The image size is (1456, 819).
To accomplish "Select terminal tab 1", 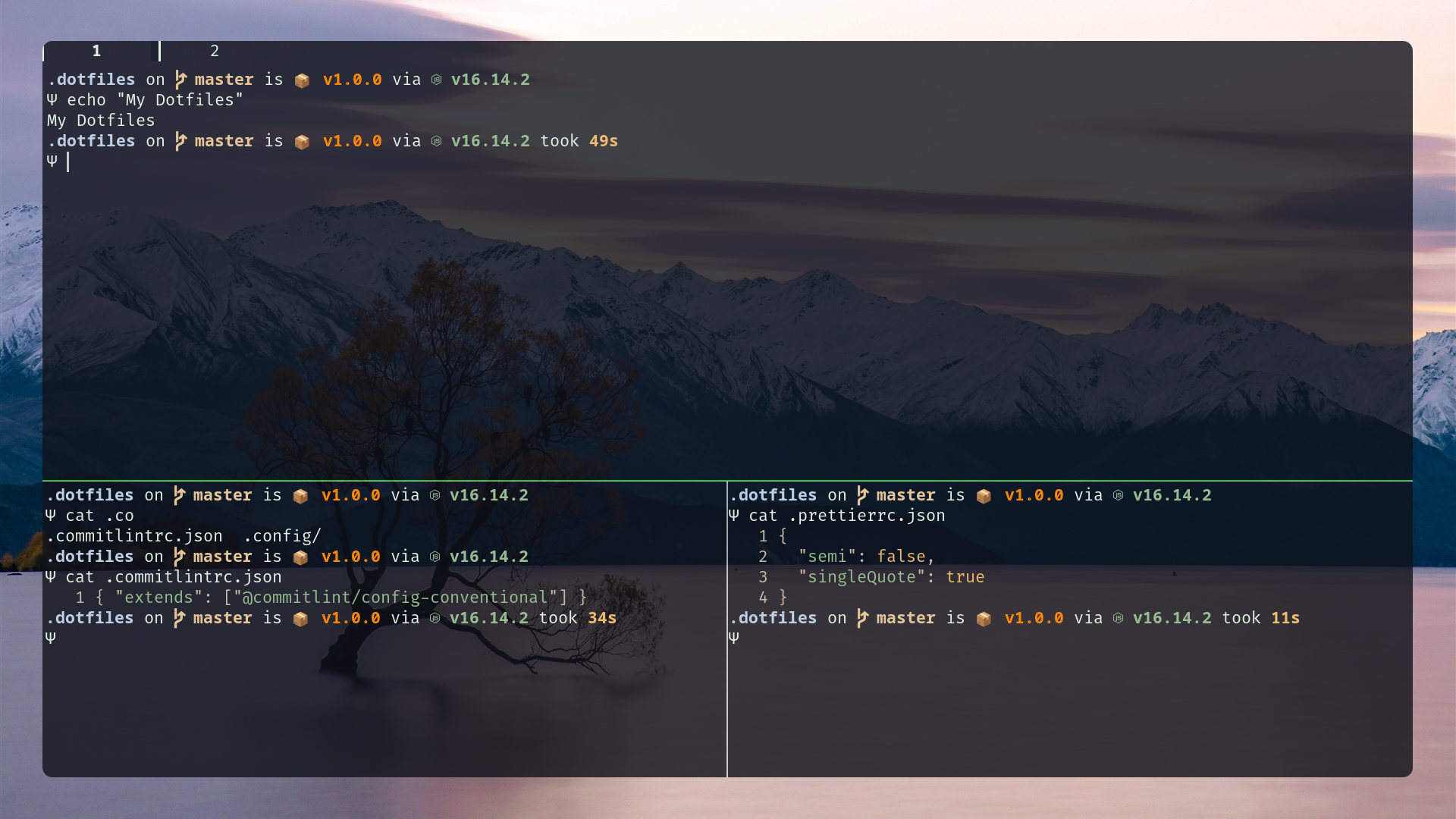I will pyautogui.click(x=96, y=51).
